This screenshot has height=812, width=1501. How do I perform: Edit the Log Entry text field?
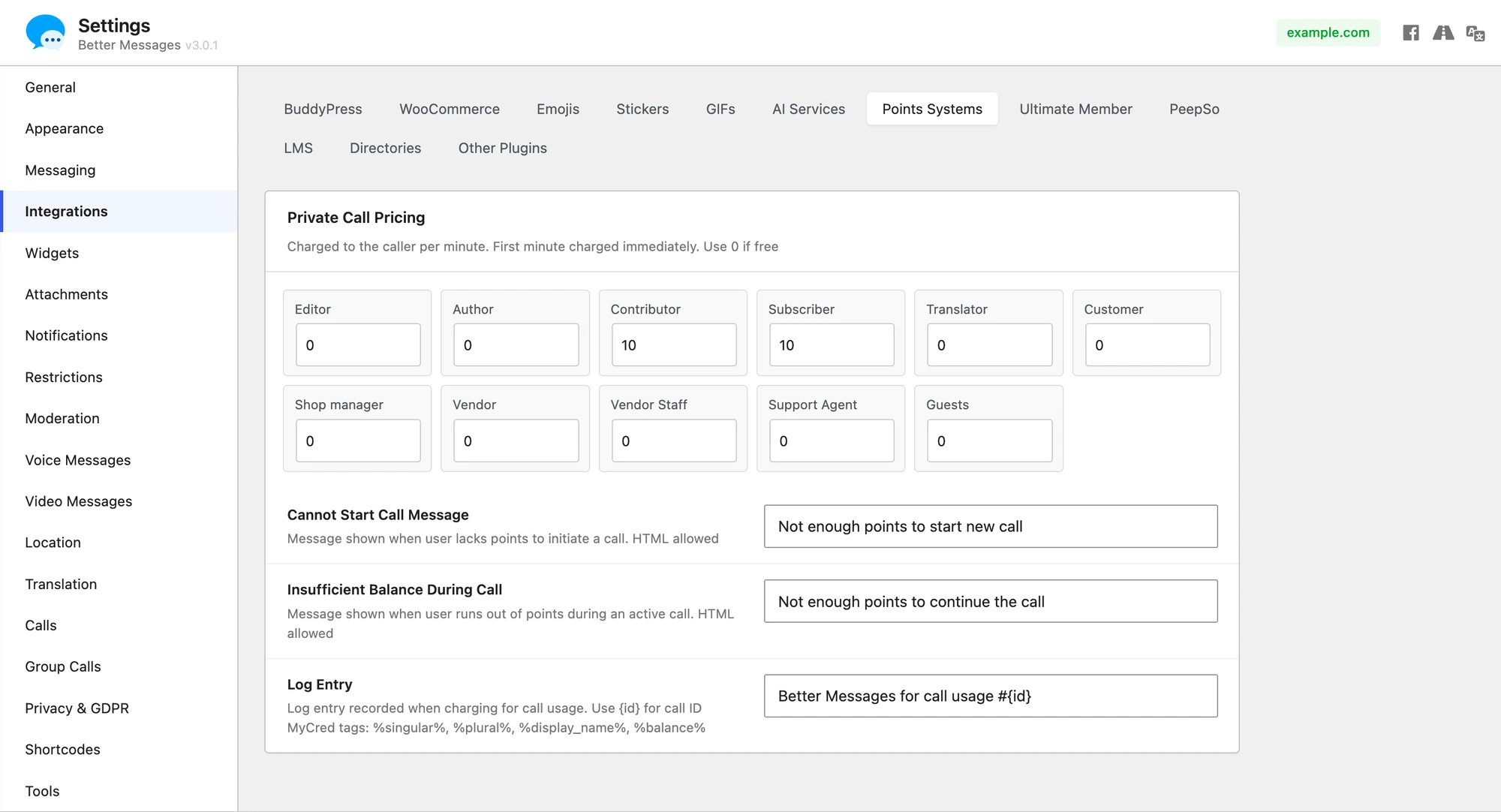coord(991,696)
